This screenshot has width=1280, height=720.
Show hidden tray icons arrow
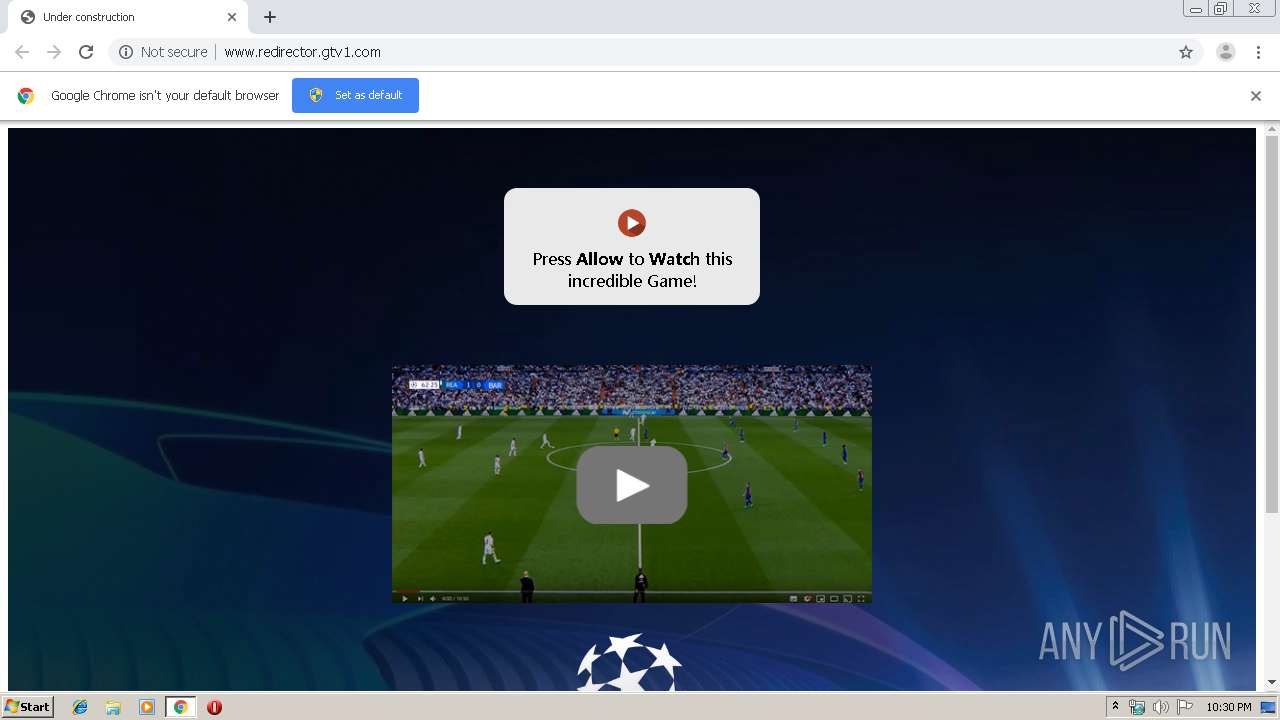pos(1115,707)
